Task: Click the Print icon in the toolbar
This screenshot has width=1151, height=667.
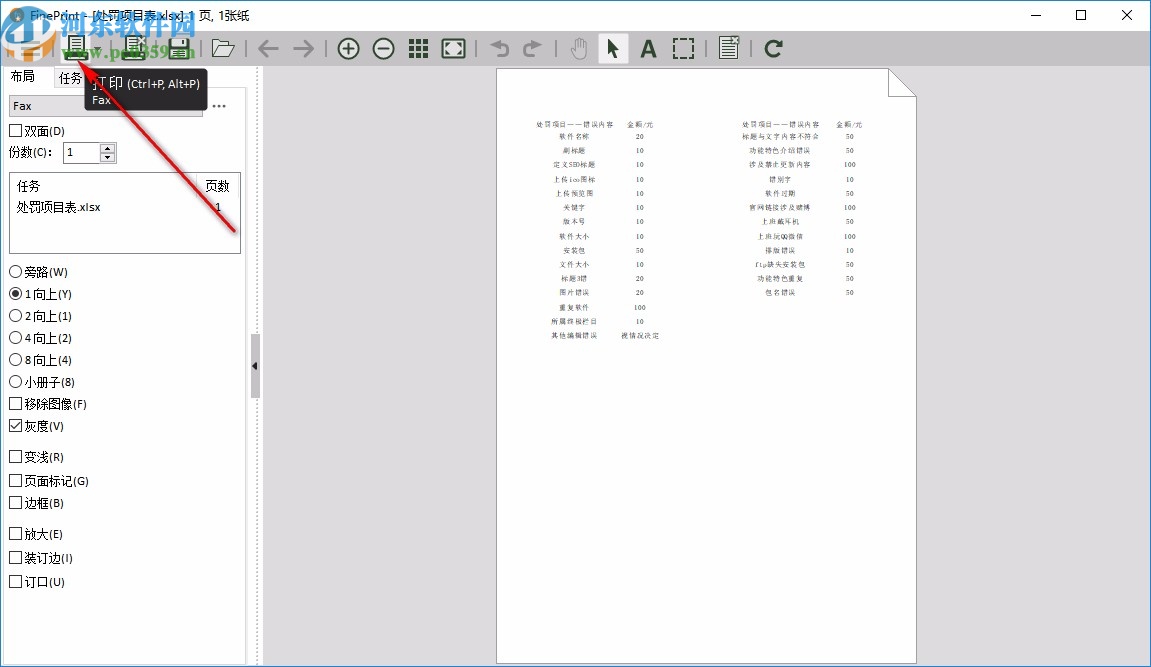Action: point(78,47)
